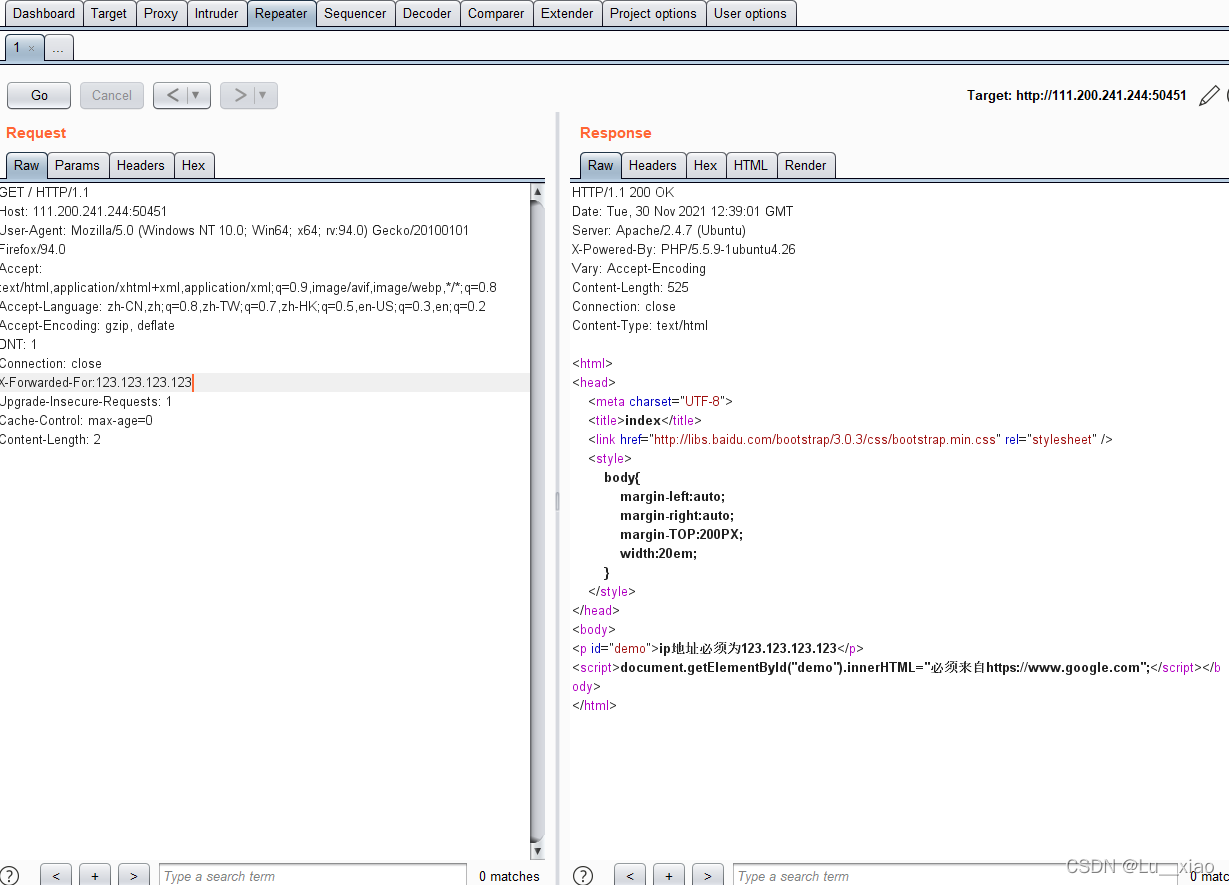Viewport: 1229px width, 885px height.
Task: Click the Accept-Encoding: gzip, deflate line
Action: click(87, 325)
